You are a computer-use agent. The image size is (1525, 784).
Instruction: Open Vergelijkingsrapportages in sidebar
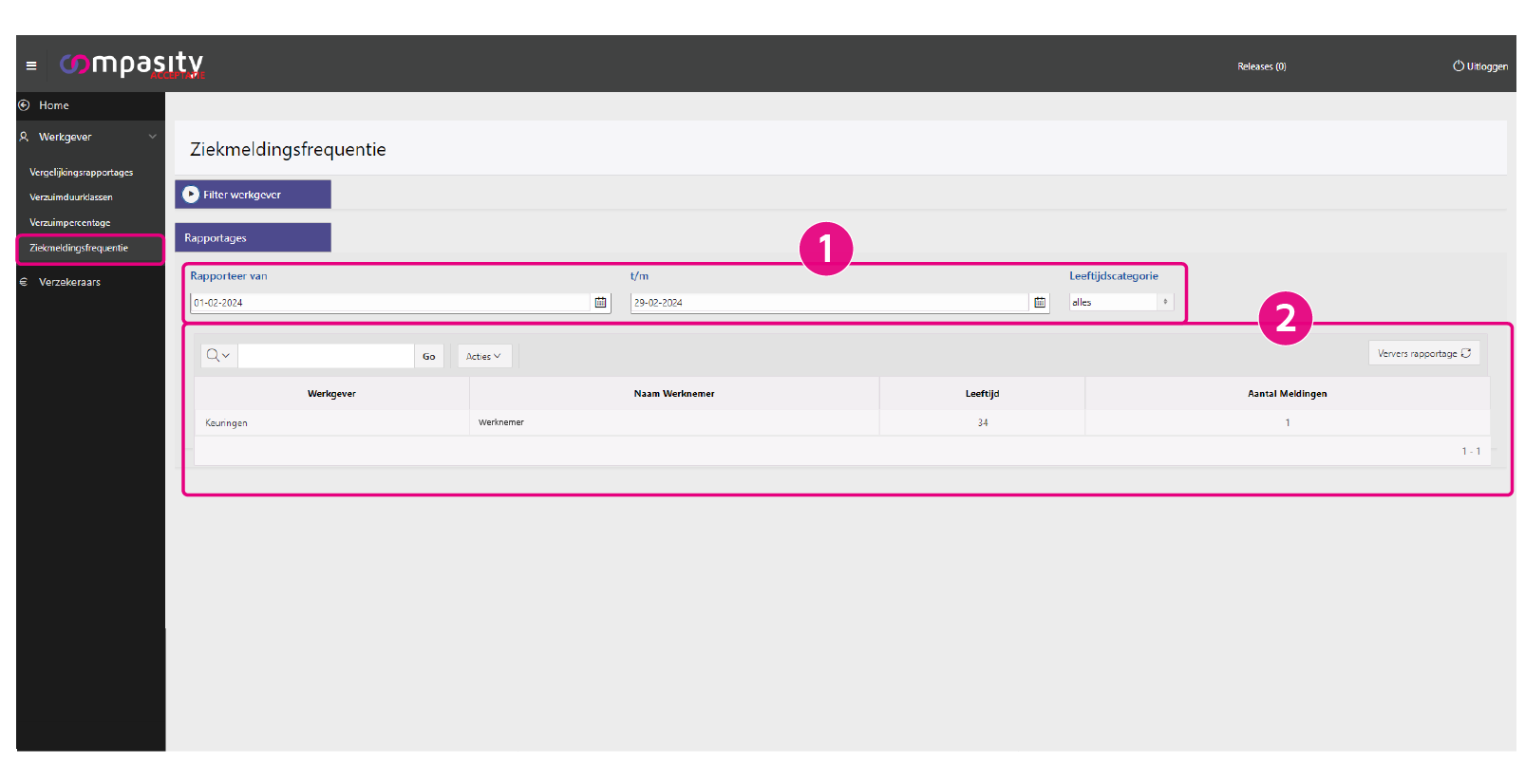coord(82,173)
